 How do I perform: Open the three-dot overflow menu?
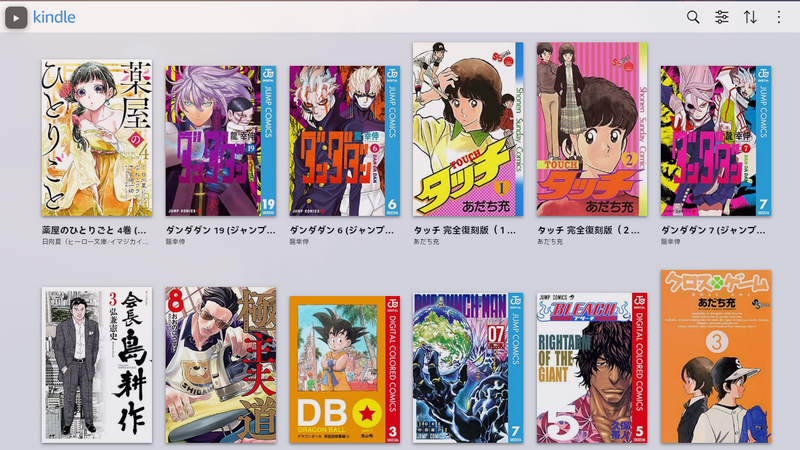[779, 17]
